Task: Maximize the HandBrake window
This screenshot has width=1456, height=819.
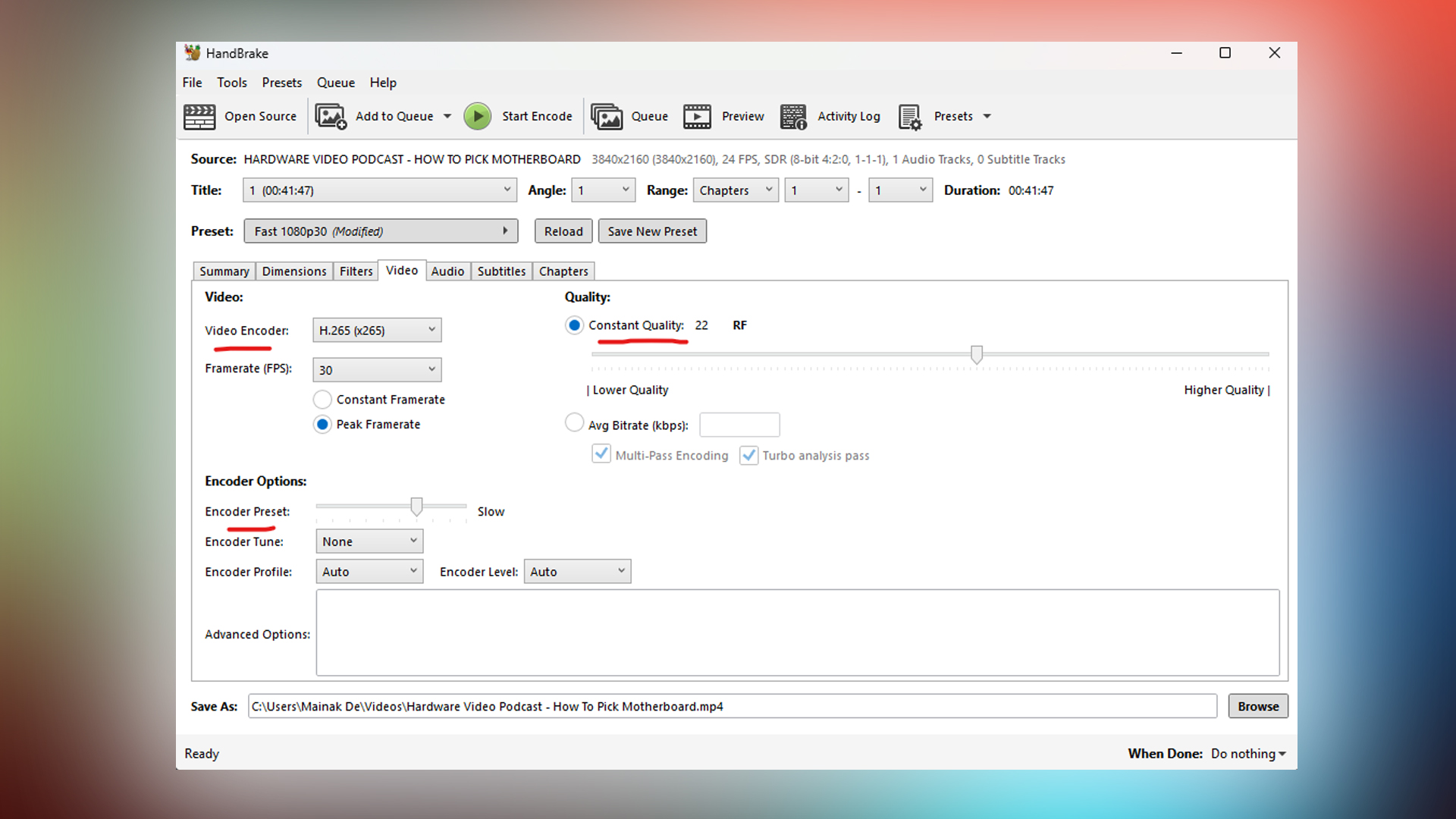Action: pyautogui.click(x=1225, y=53)
